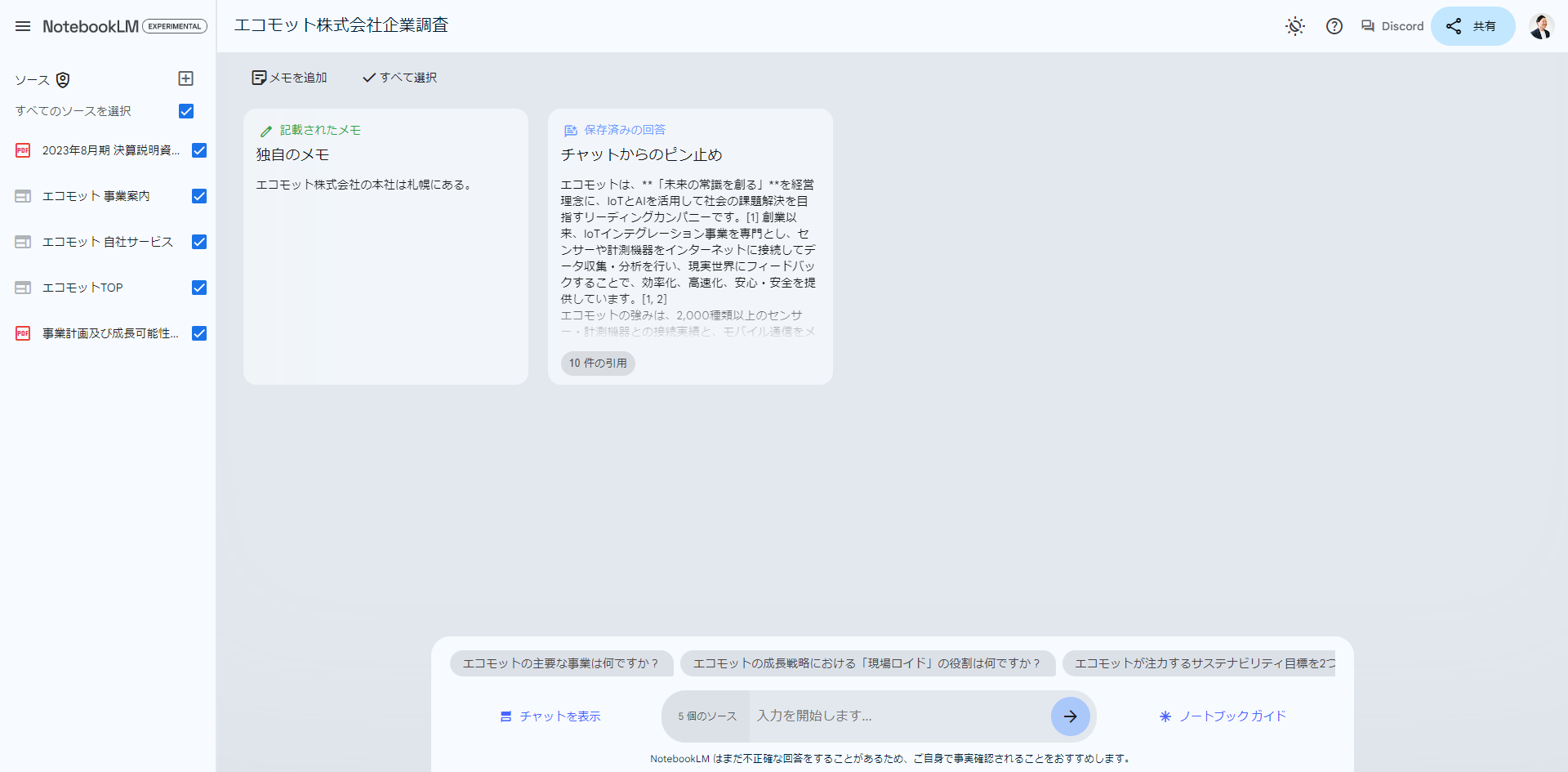Open the user profile avatar
The height and width of the screenshot is (772, 1568).
[1541, 26]
